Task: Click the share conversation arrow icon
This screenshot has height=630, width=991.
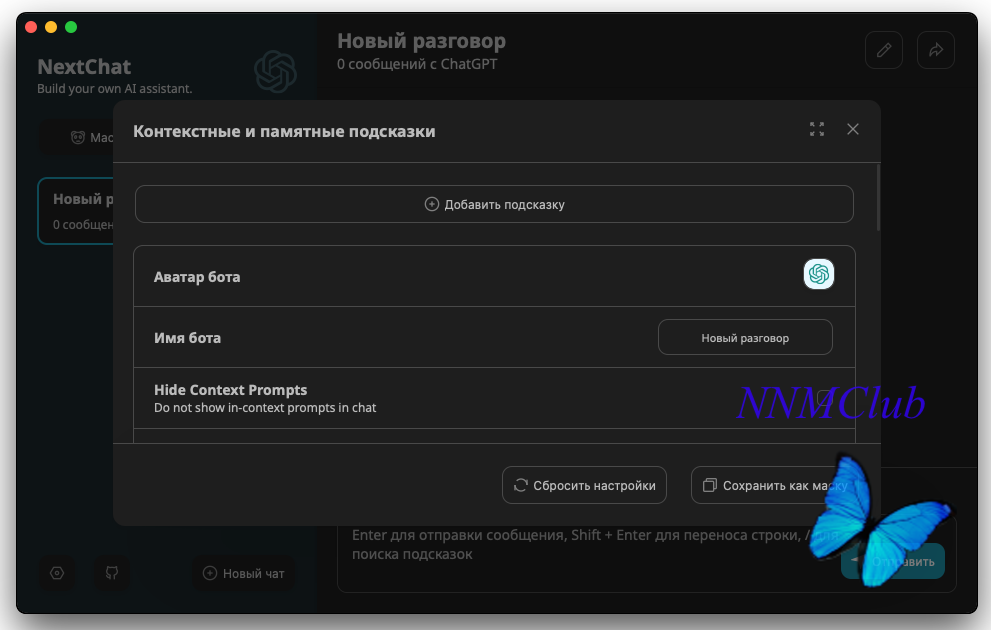Action: (x=935, y=50)
